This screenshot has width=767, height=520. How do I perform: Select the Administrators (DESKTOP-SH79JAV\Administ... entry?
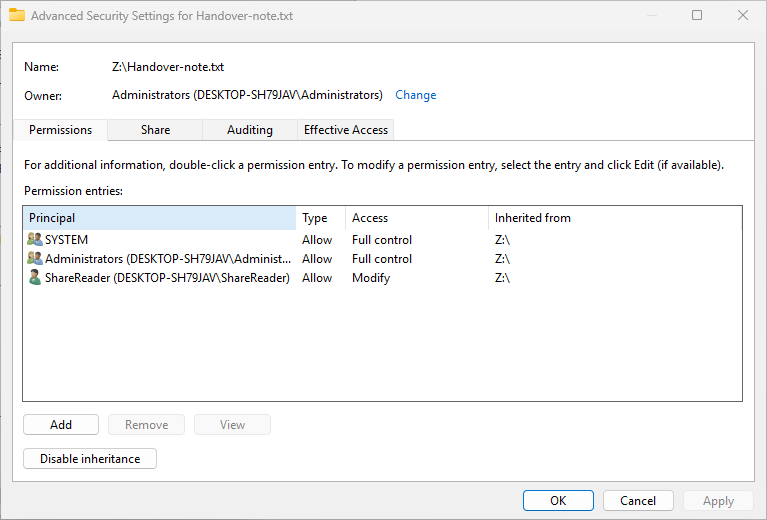[x=383, y=259]
